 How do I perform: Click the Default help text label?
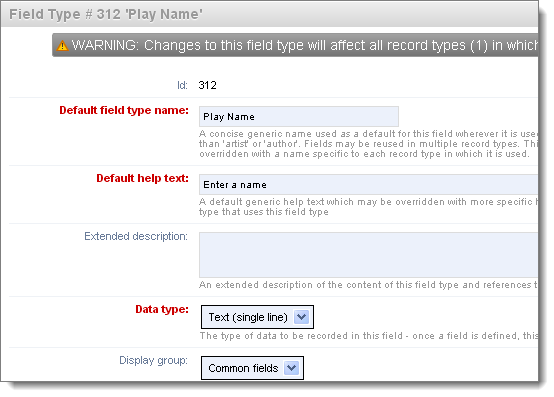click(142, 178)
